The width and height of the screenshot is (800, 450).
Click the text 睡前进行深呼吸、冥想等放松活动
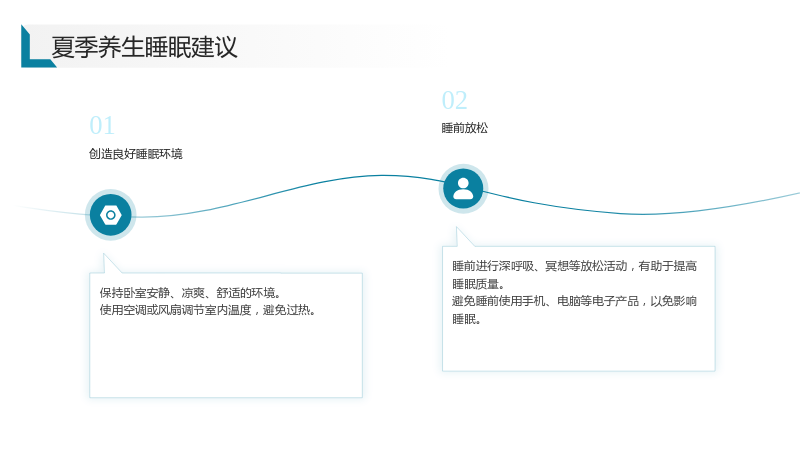coord(539,266)
